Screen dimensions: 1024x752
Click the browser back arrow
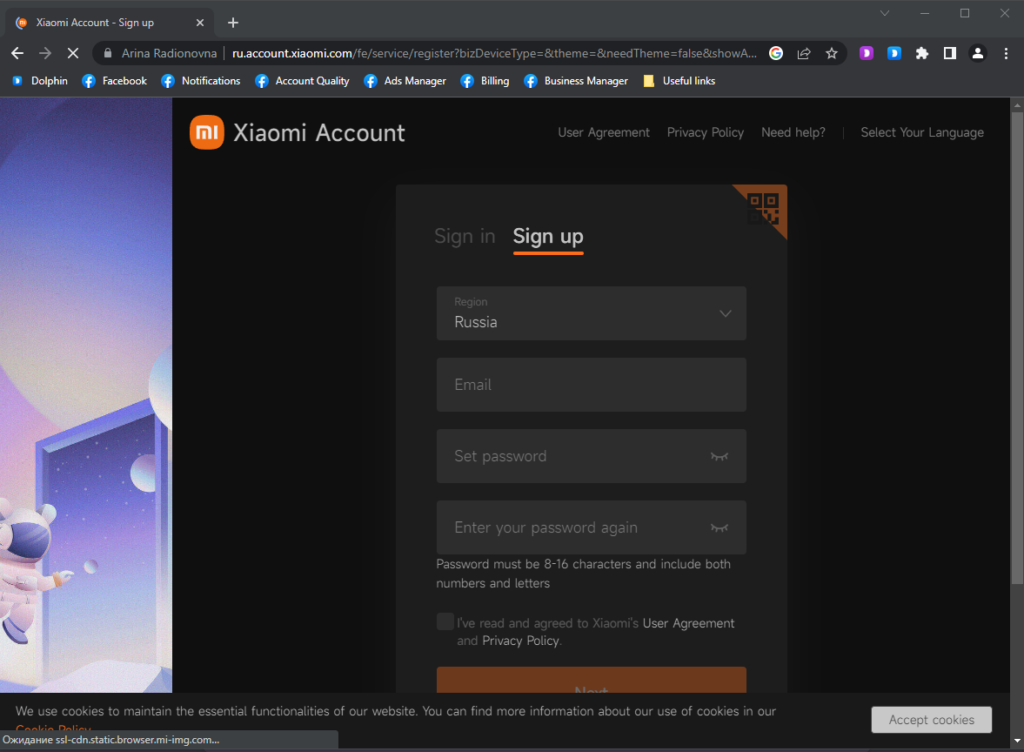[x=18, y=54]
